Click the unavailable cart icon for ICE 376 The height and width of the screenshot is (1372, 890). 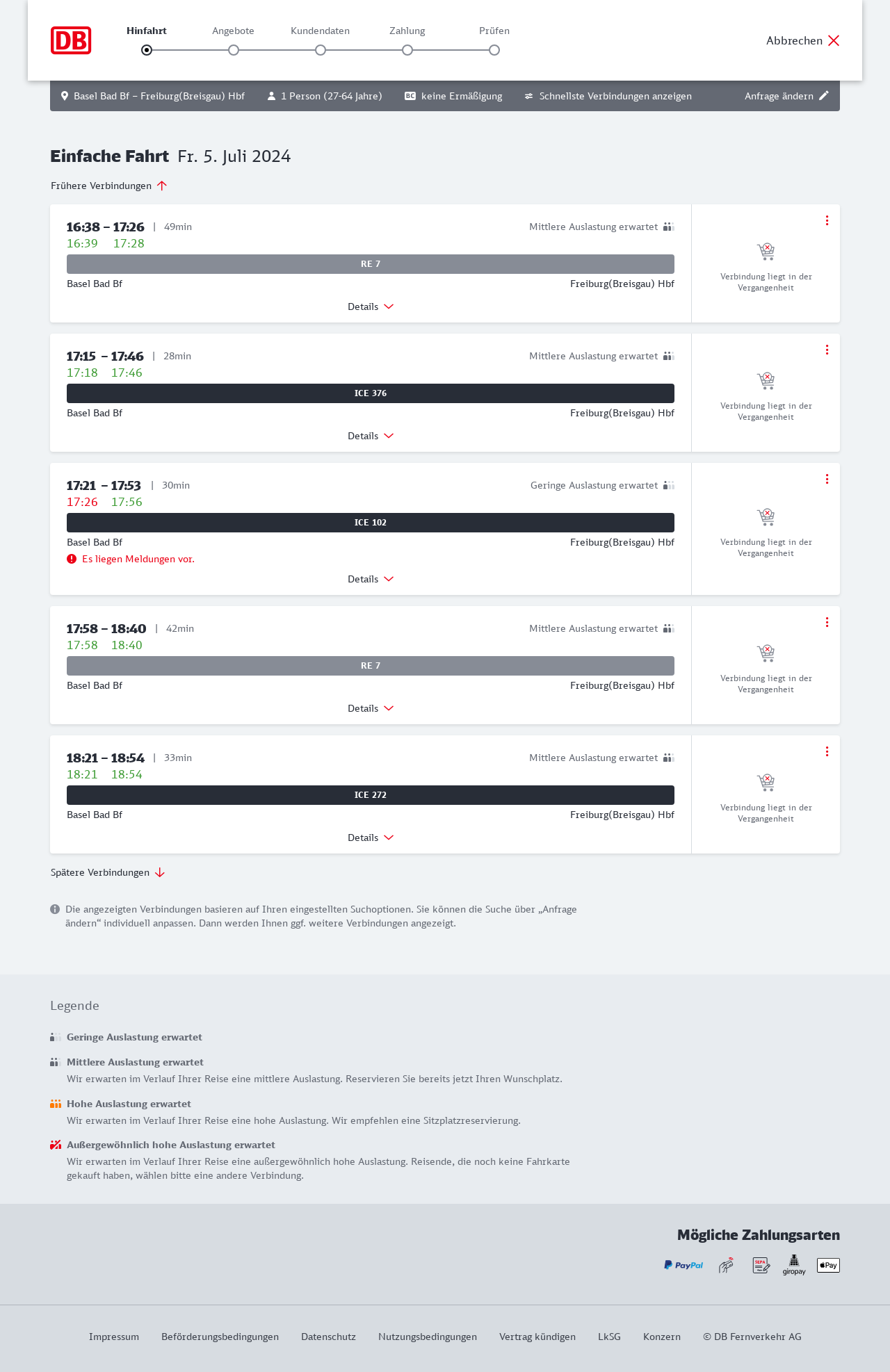pos(766,381)
